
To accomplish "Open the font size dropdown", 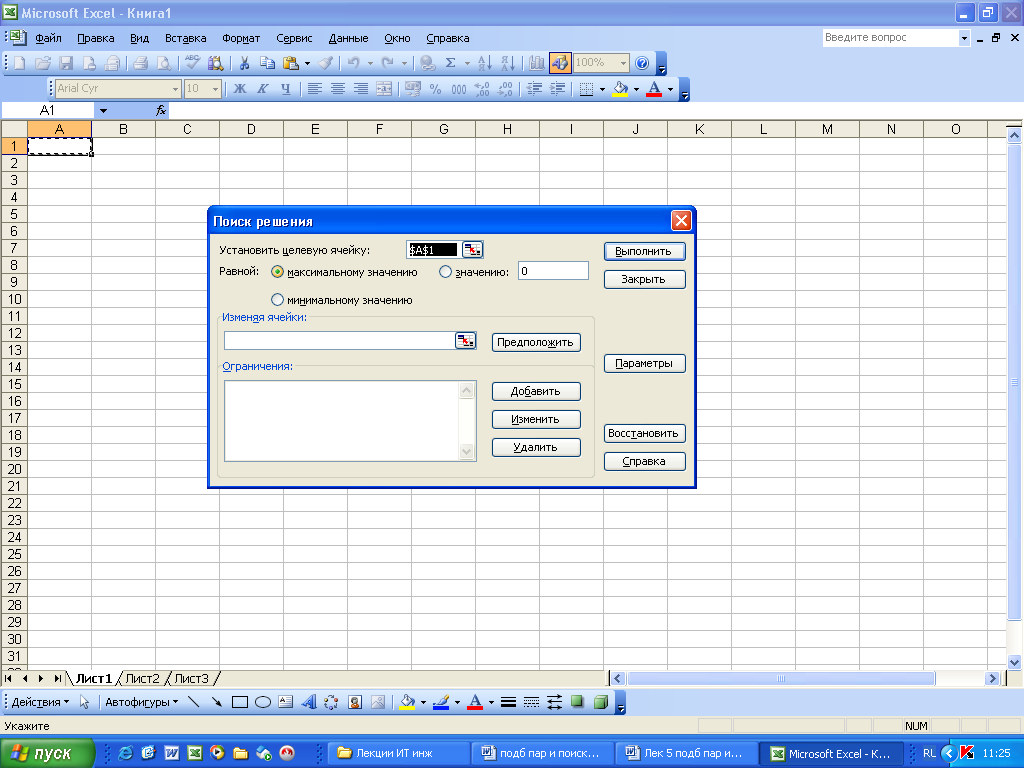I will [x=216, y=89].
